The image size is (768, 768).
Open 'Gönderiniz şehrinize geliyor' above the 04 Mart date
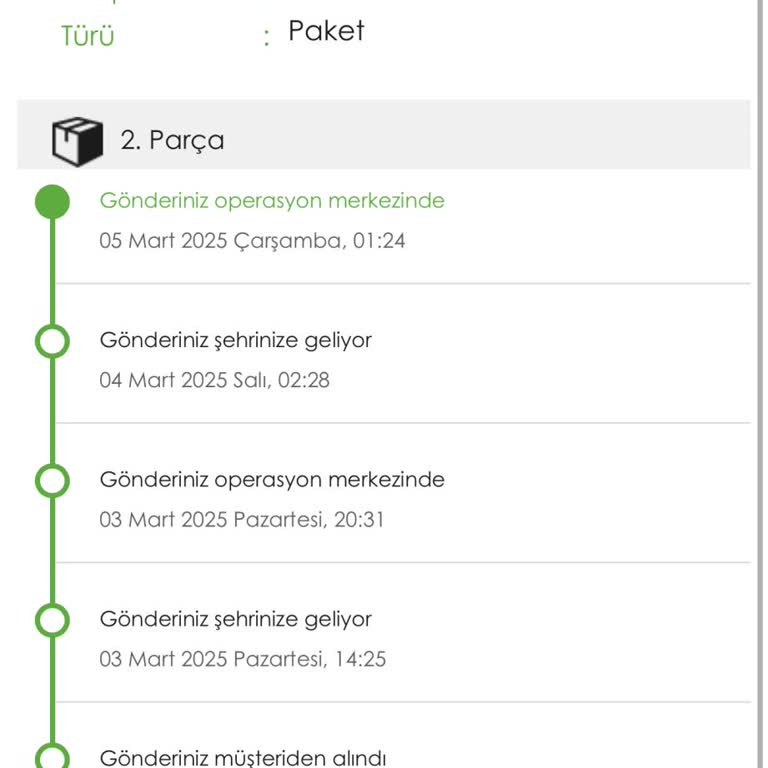[x=235, y=340]
